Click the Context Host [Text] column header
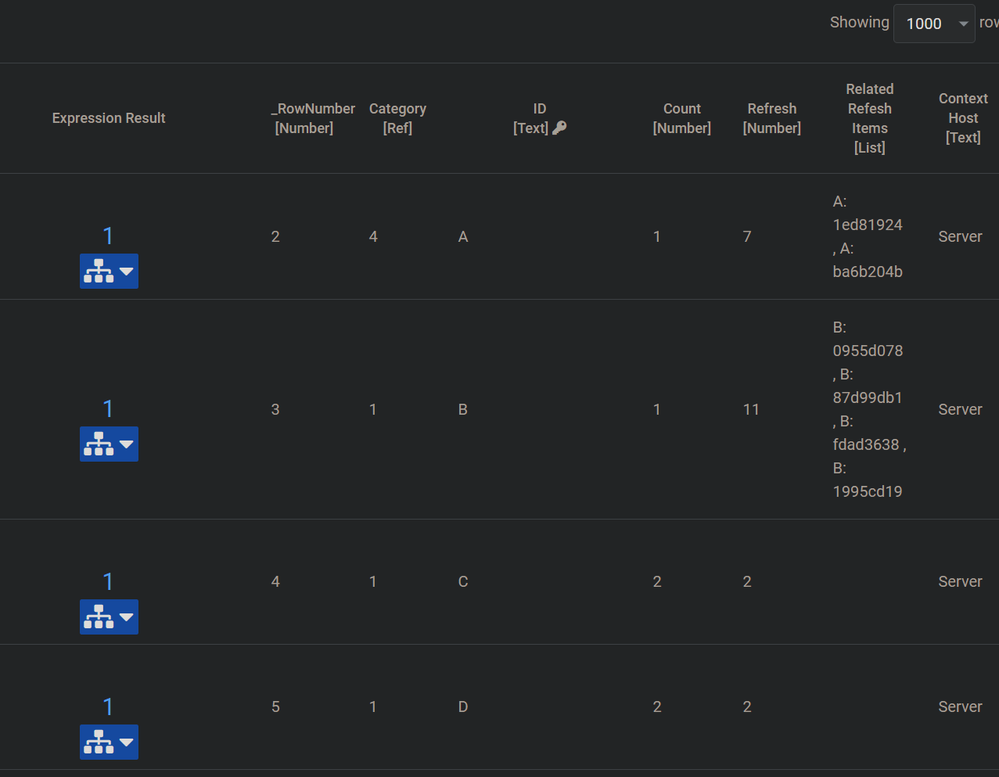This screenshot has width=999, height=777. click(x=963, y=118)
